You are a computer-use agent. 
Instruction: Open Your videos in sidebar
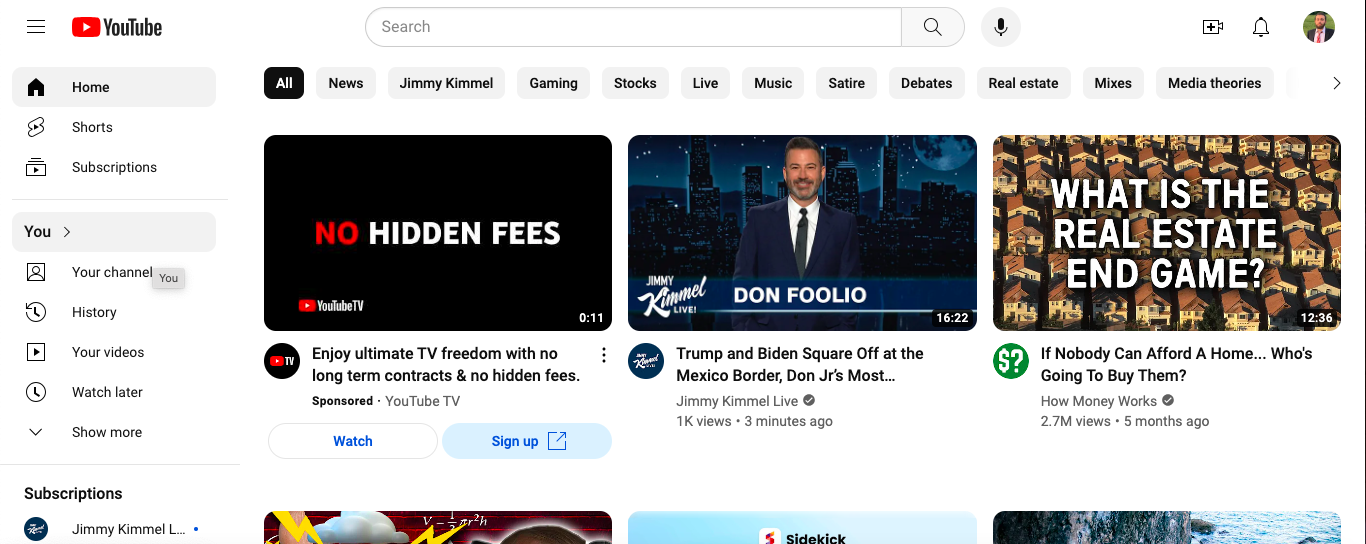click(114, 352)
